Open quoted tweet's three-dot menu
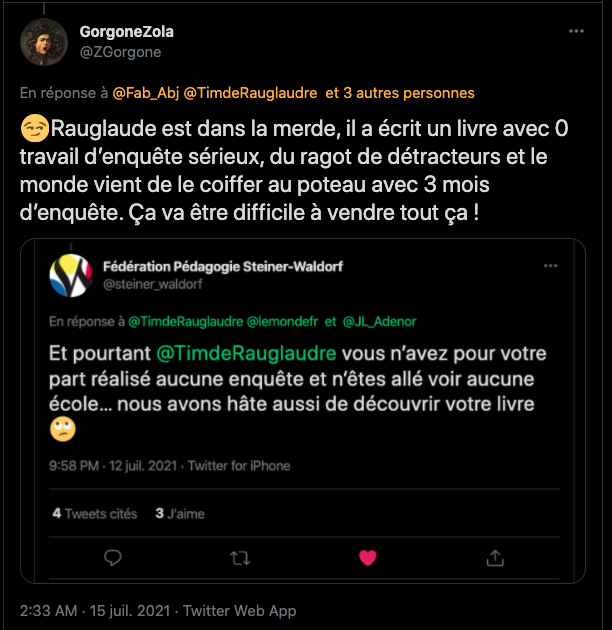612x630 pixels. point(549,267)
